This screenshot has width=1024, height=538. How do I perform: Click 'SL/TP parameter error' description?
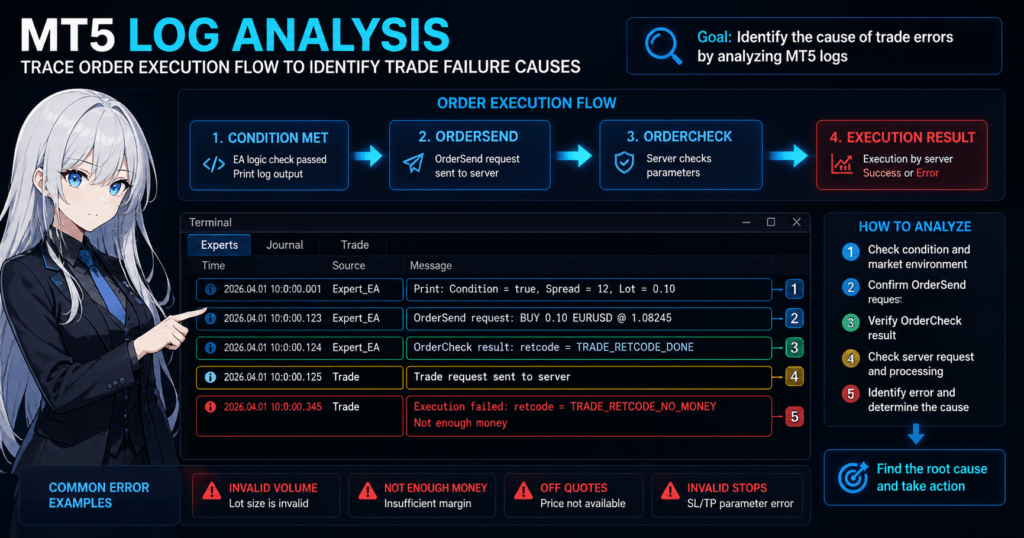point(740,503)
